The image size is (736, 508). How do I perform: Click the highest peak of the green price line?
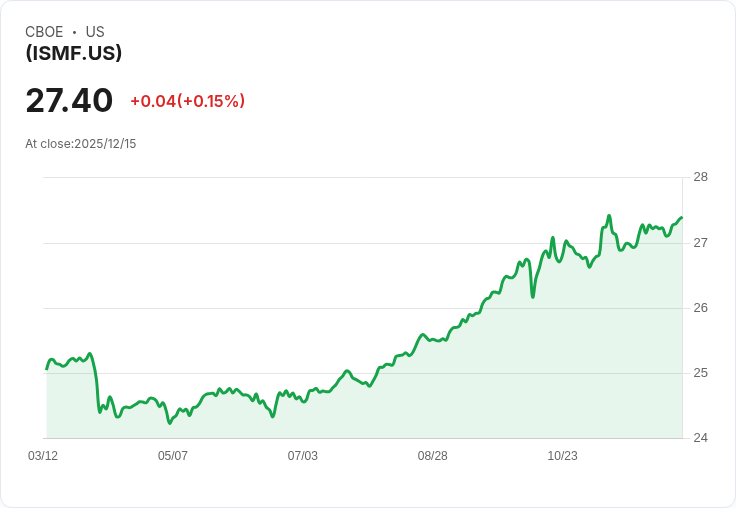click(609, 216)
